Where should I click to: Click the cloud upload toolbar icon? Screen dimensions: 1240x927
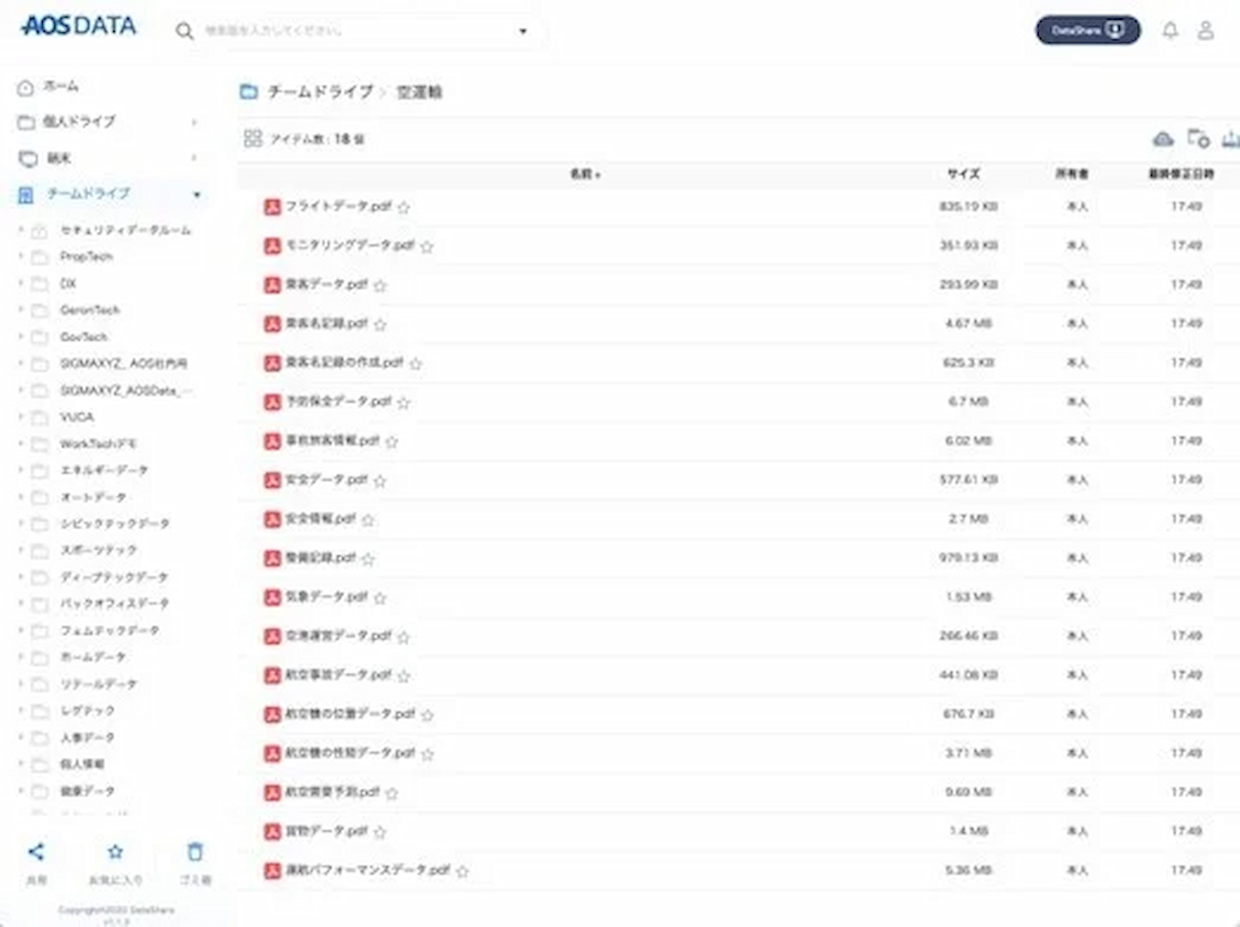coord(1163,139)
